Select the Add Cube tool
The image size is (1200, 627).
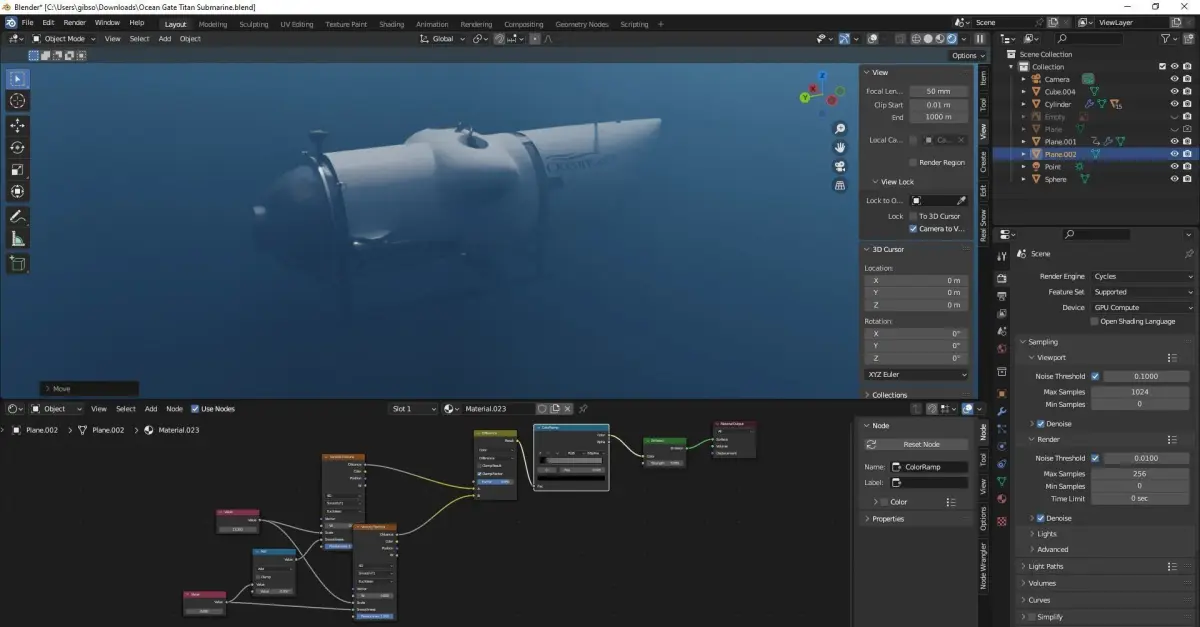tap(18, 264)
